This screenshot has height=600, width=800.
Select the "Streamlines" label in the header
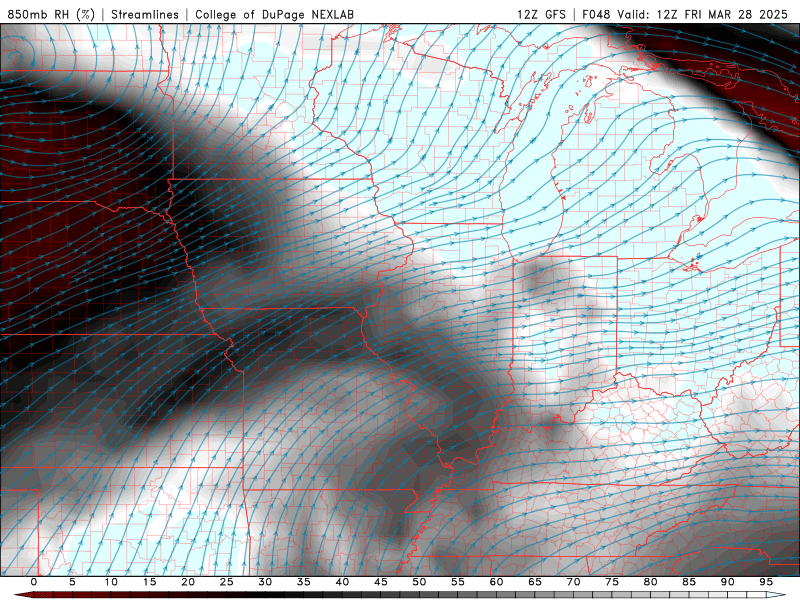coord(145,14)
